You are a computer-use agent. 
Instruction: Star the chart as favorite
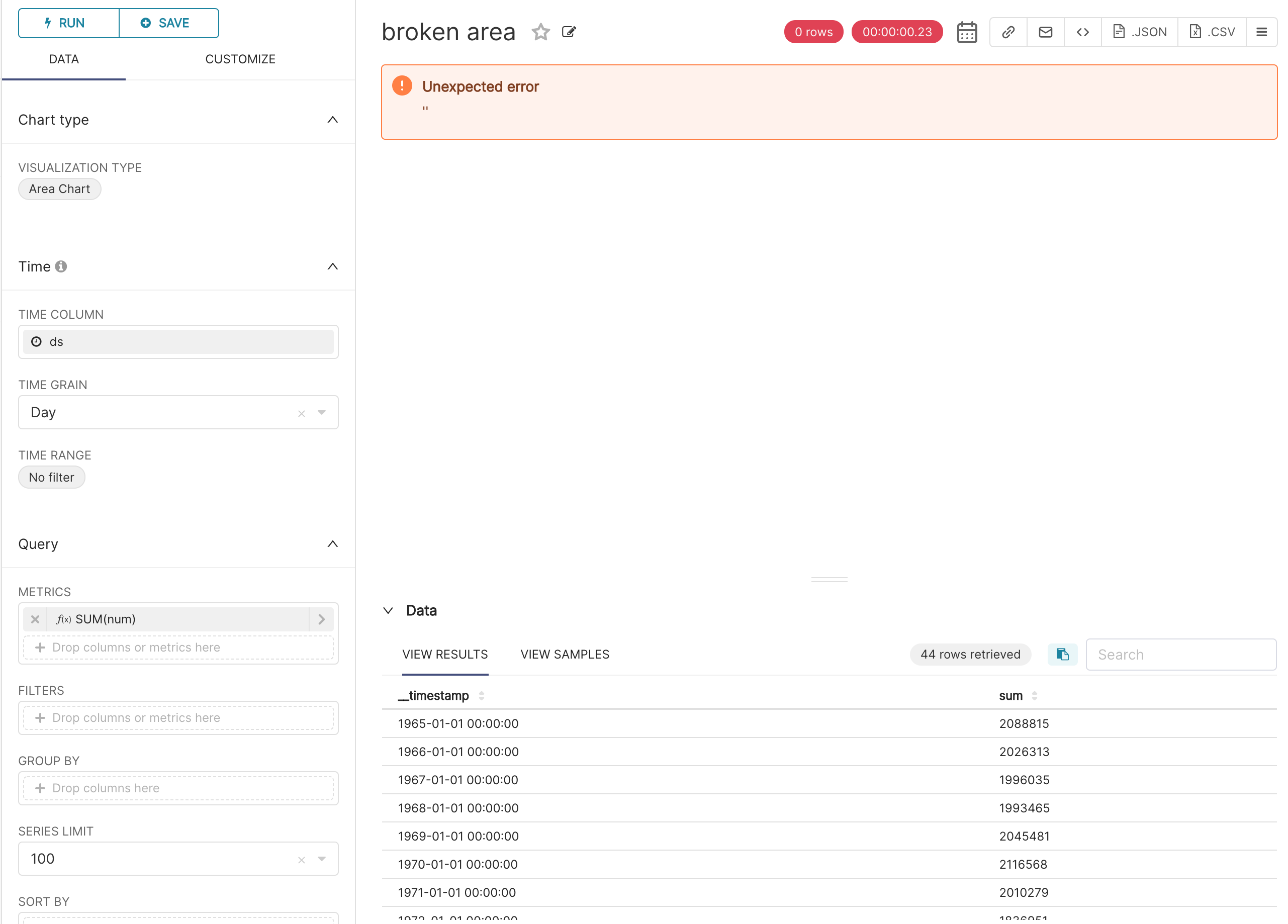[x=540, y=32]
